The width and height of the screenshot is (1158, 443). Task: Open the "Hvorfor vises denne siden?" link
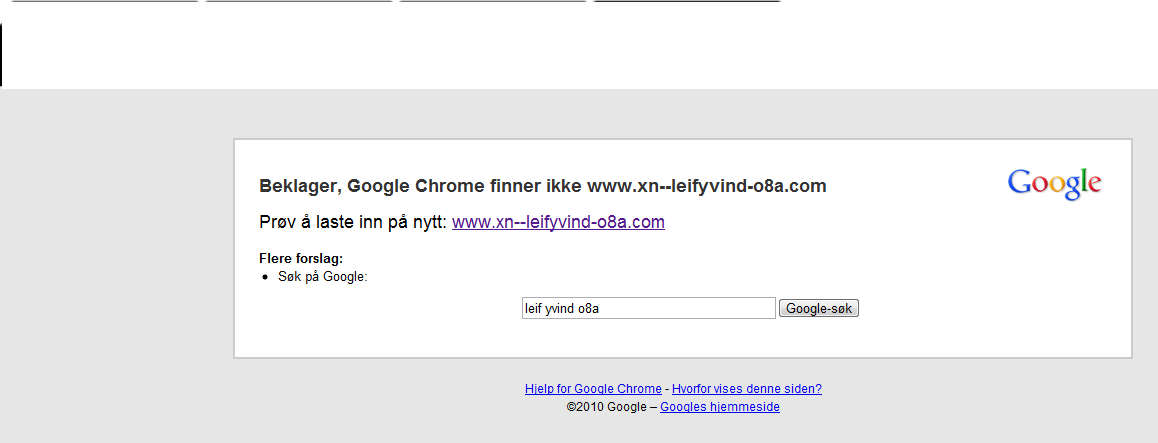[x=747, y=389]
